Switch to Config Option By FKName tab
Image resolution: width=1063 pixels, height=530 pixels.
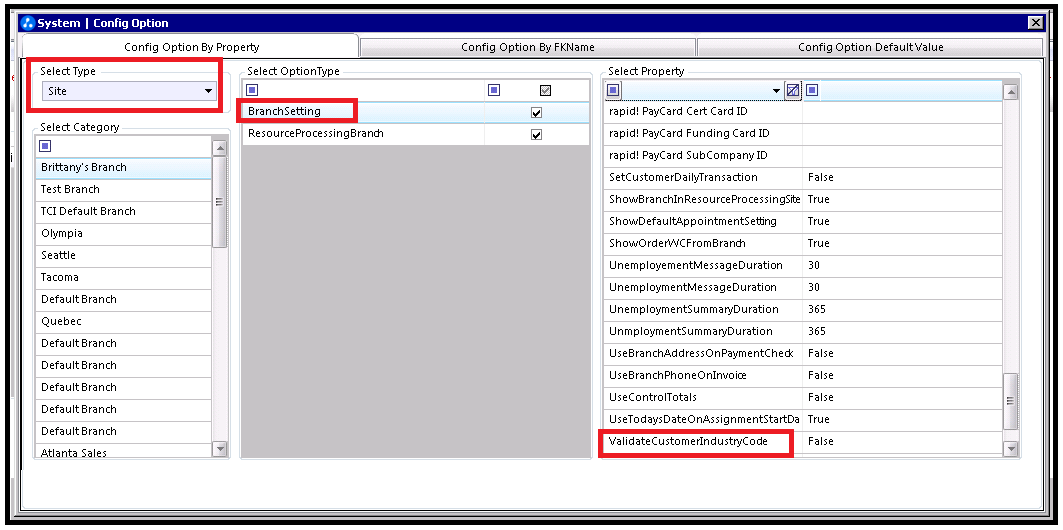[x=527, y=47]
